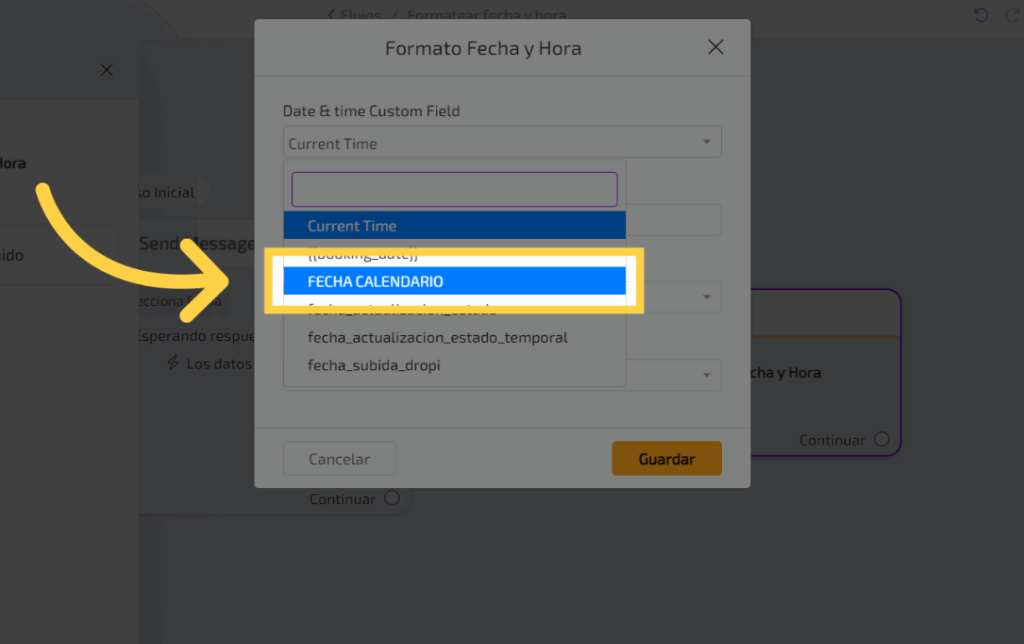Choose the fecha_subida_dropi option
The width and height of the screenshot is (1024, 644).
coord(374,365)
